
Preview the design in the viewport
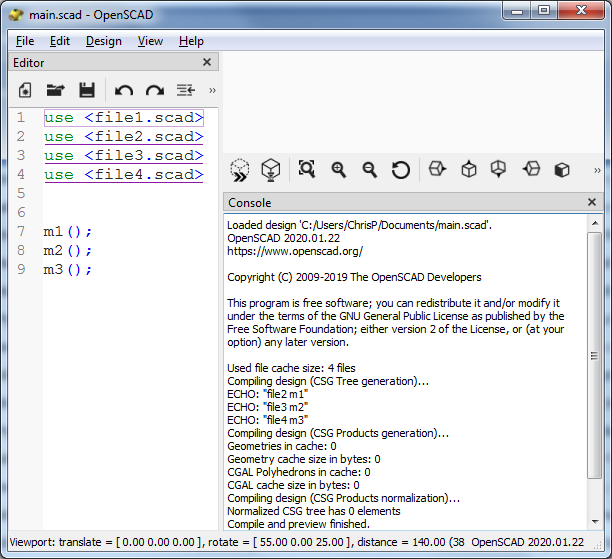[239, 170]
